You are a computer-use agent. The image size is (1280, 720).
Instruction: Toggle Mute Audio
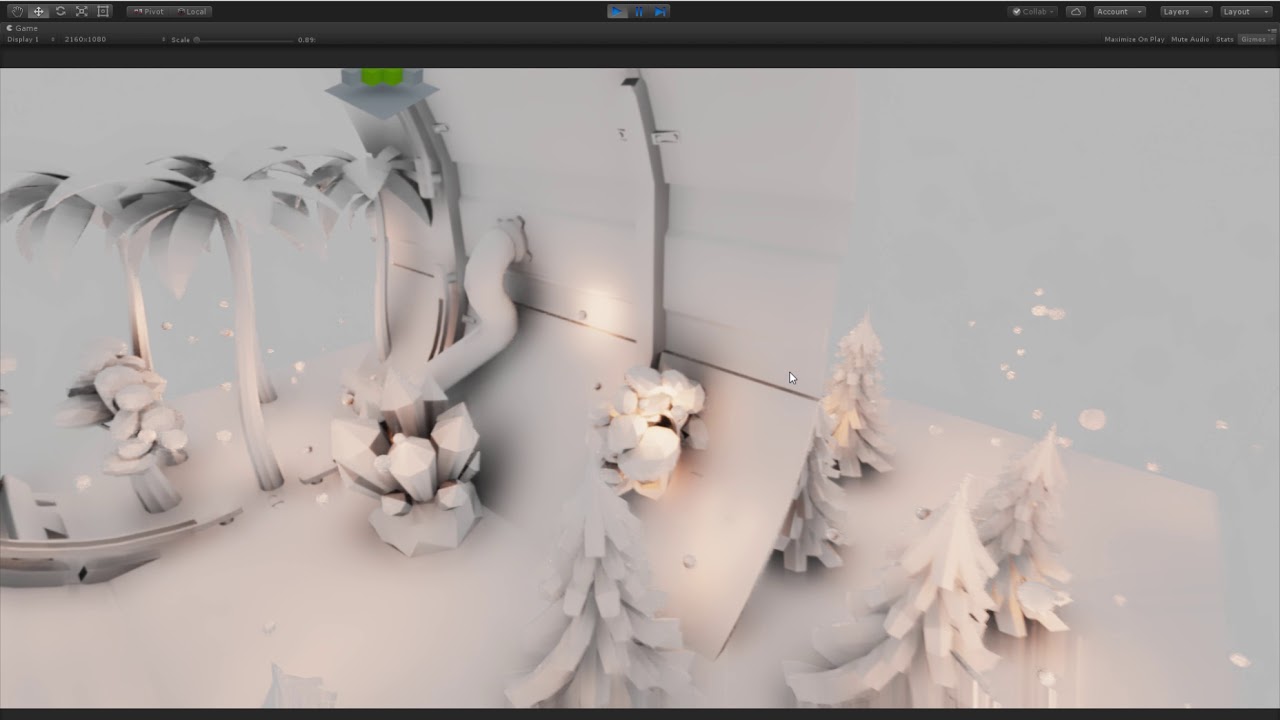1190,39
